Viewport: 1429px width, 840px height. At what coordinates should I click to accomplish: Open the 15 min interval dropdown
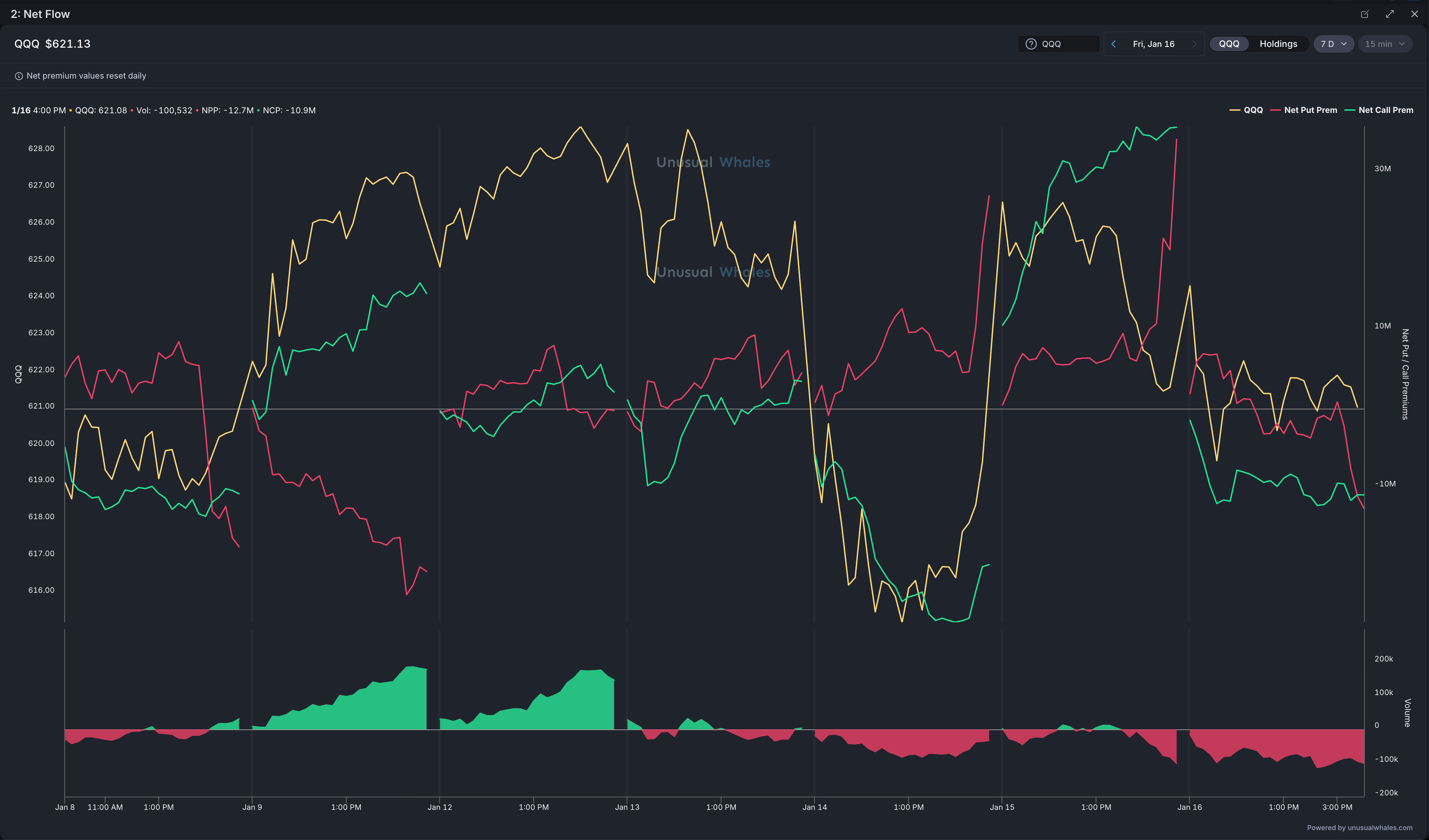point(1384,43)
